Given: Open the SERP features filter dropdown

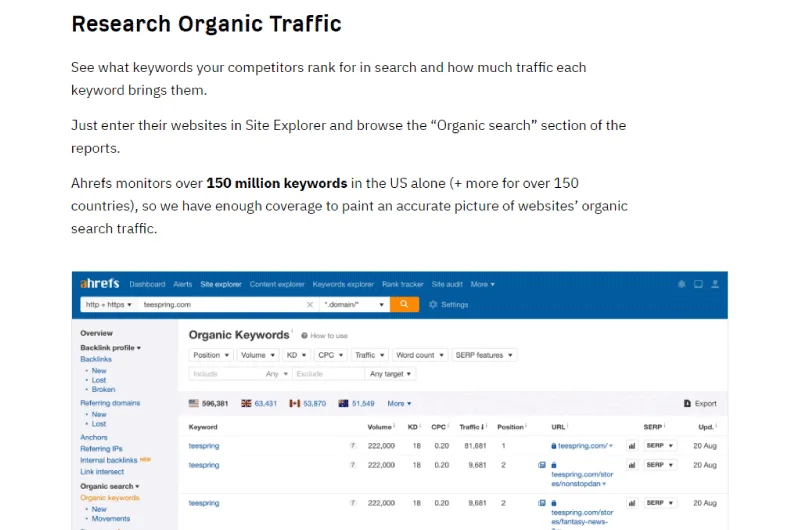Looking at the screenshot, I should (484, 355).
